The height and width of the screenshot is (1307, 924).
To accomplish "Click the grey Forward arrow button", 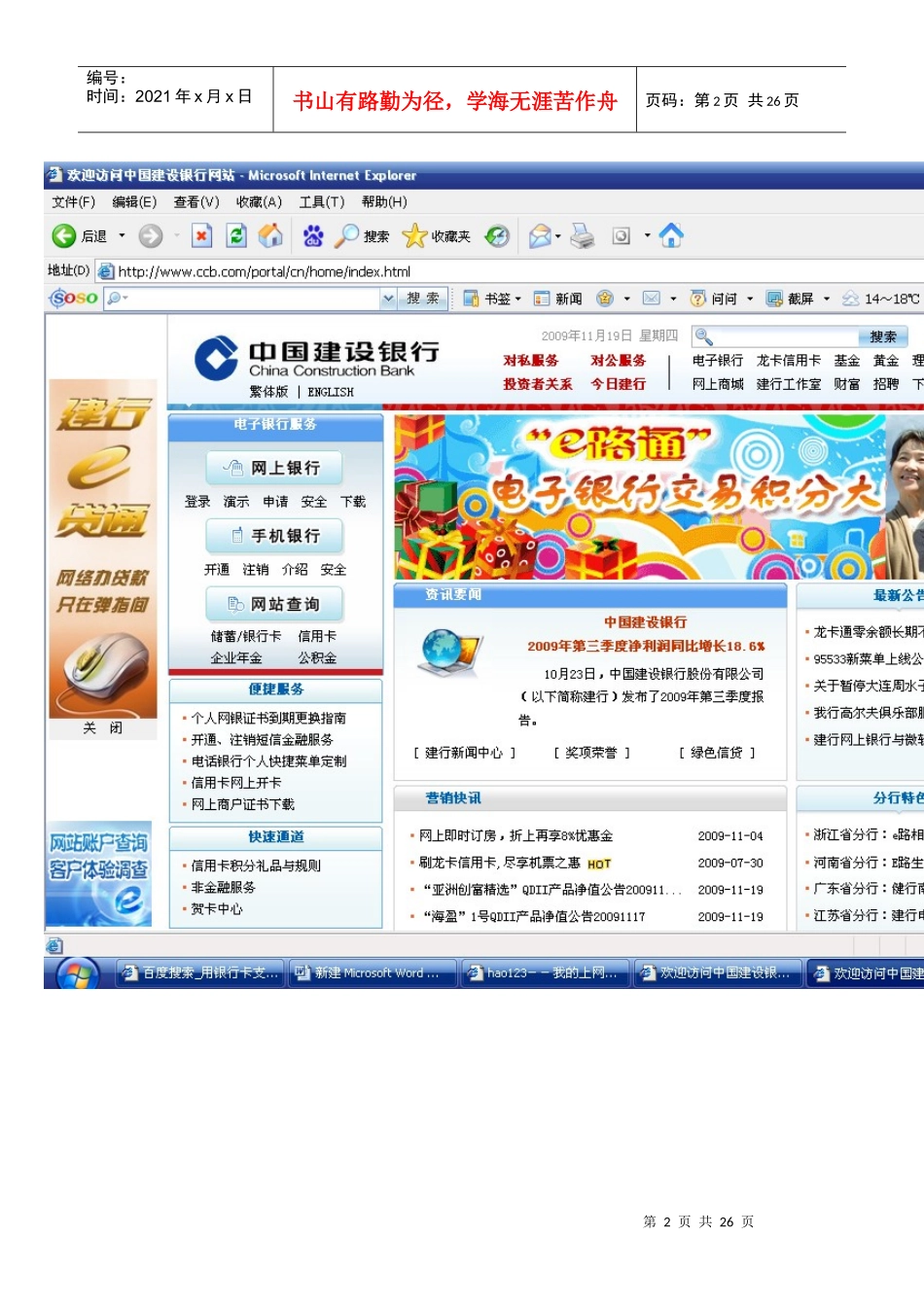I will click(150, 235).
